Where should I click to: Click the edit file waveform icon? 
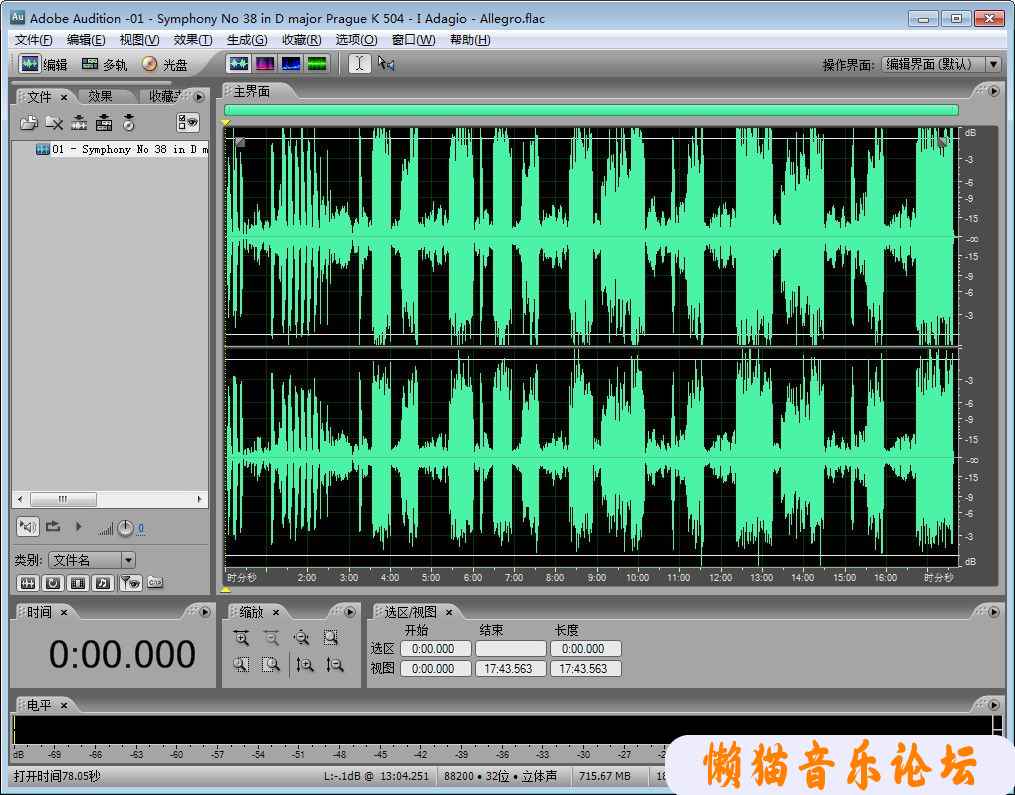tap(79, 122)
